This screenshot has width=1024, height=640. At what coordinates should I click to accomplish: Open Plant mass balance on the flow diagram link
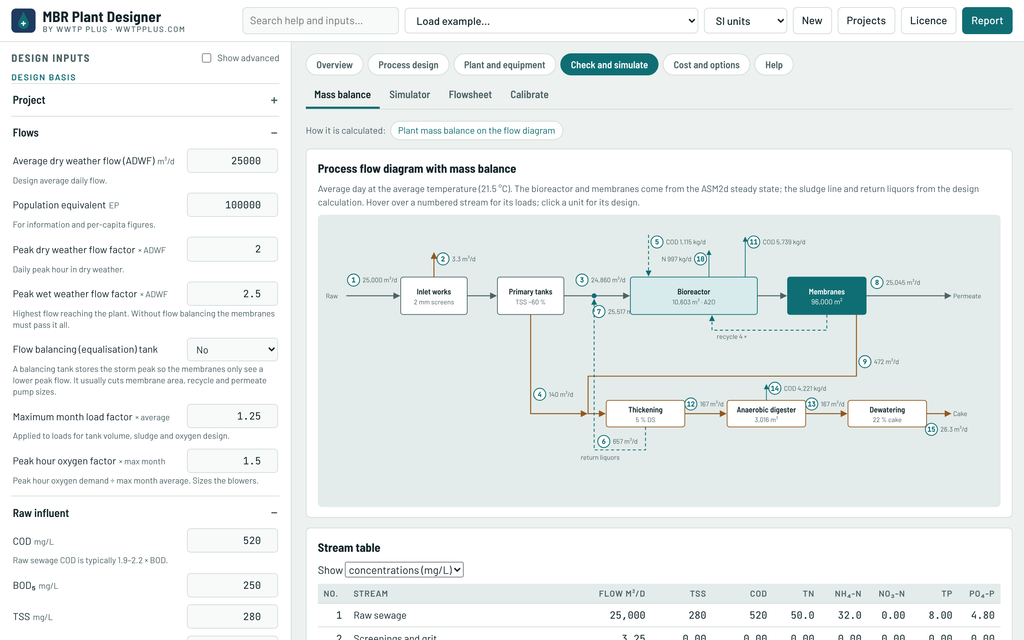(x=477, y=131)
